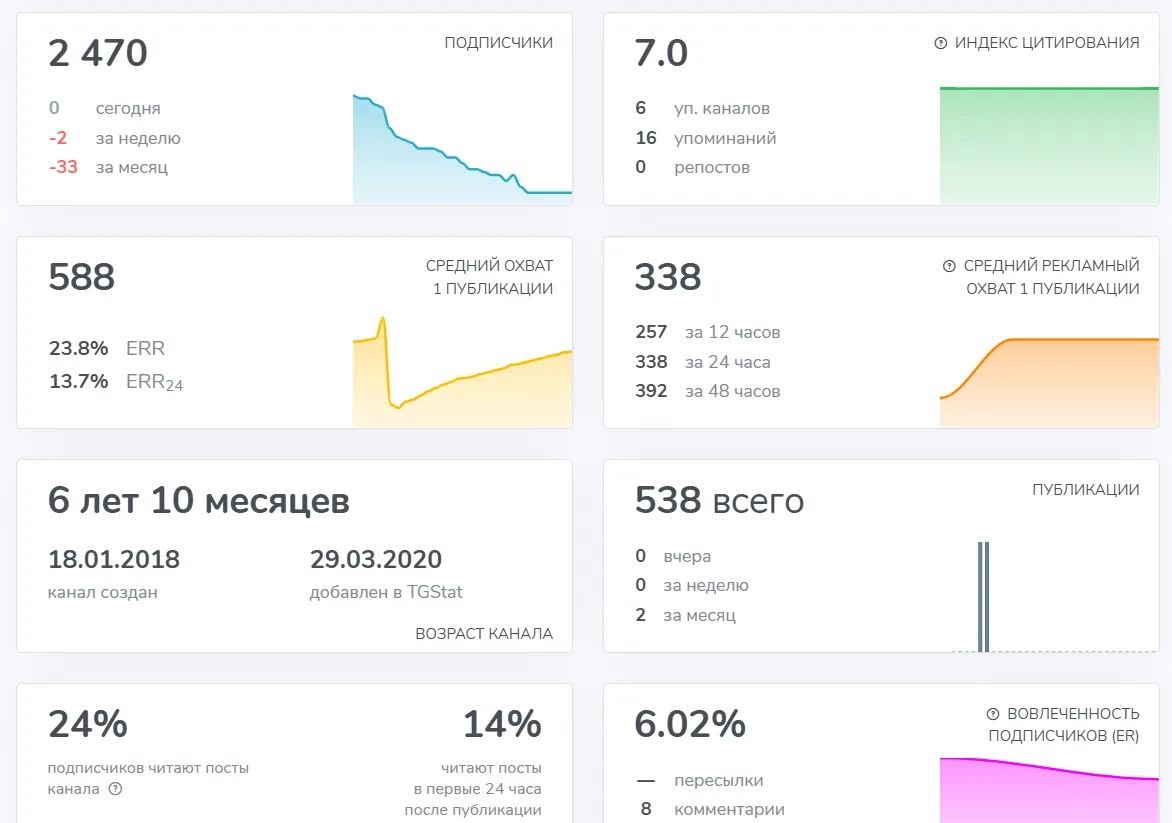
Task: Click the 18.01.2018 channel creation date
Action: [114, 559]
